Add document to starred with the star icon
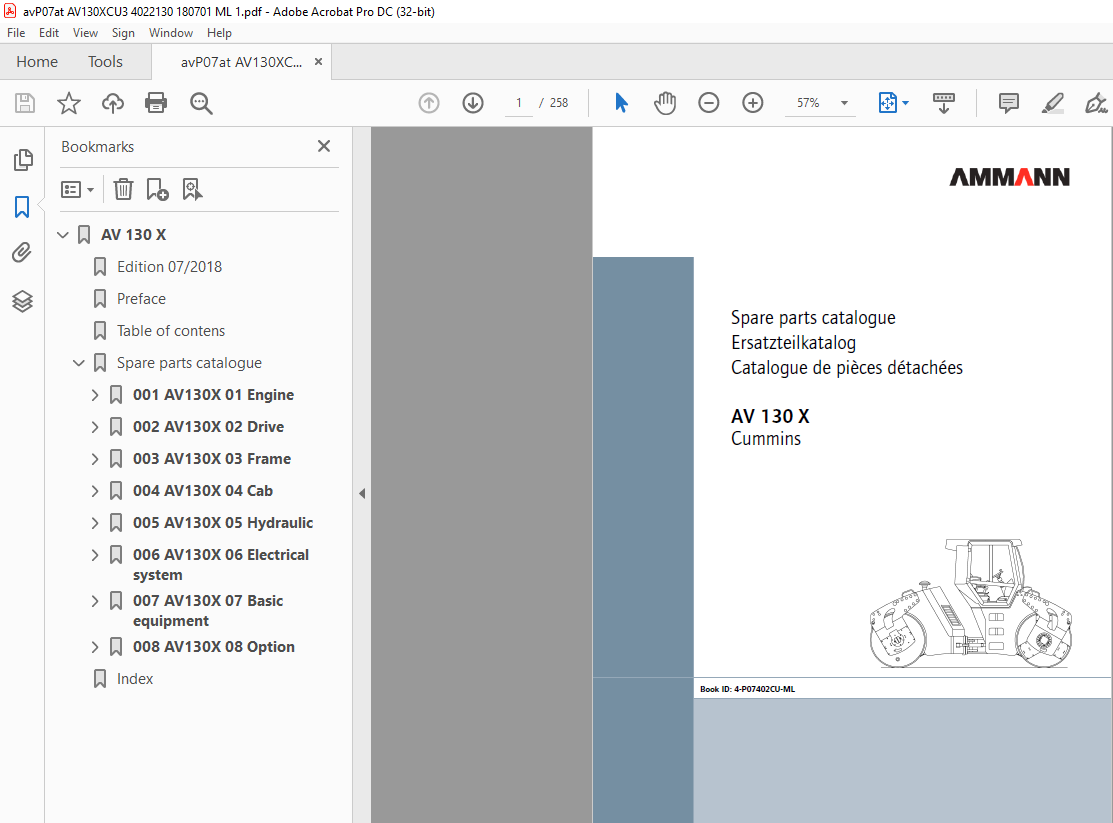This screenshot has height=823, width=1113. pyautogui.click(x=69, y=103)
